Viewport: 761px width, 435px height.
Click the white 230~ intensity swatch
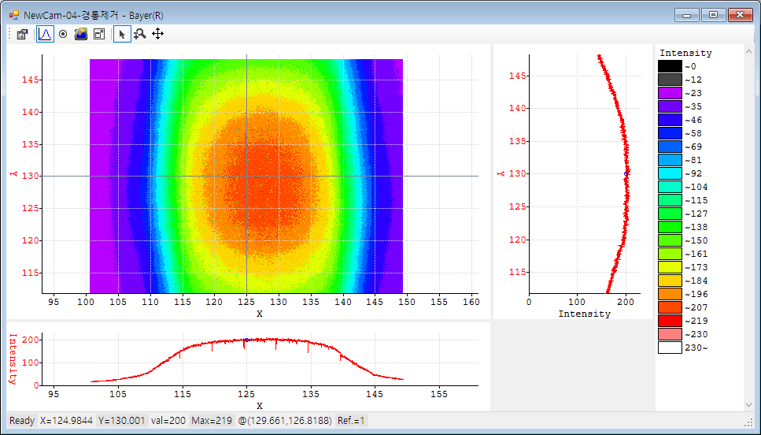click(x=670, y=348)
